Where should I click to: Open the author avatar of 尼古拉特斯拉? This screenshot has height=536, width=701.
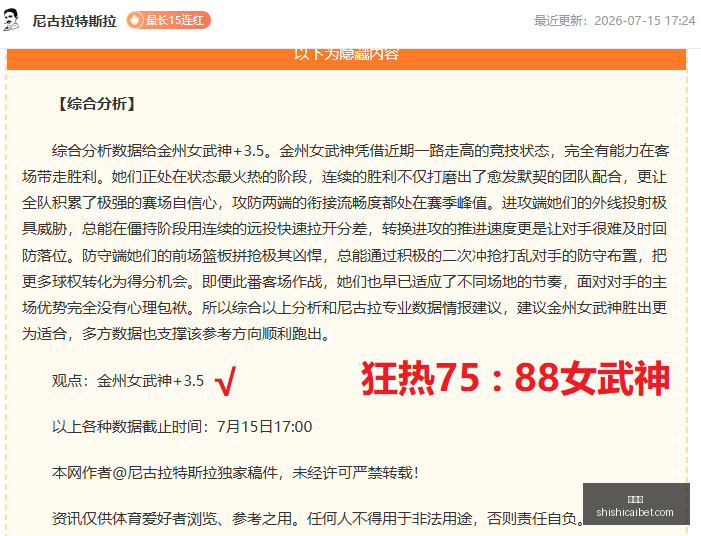[x=11, y=20]
